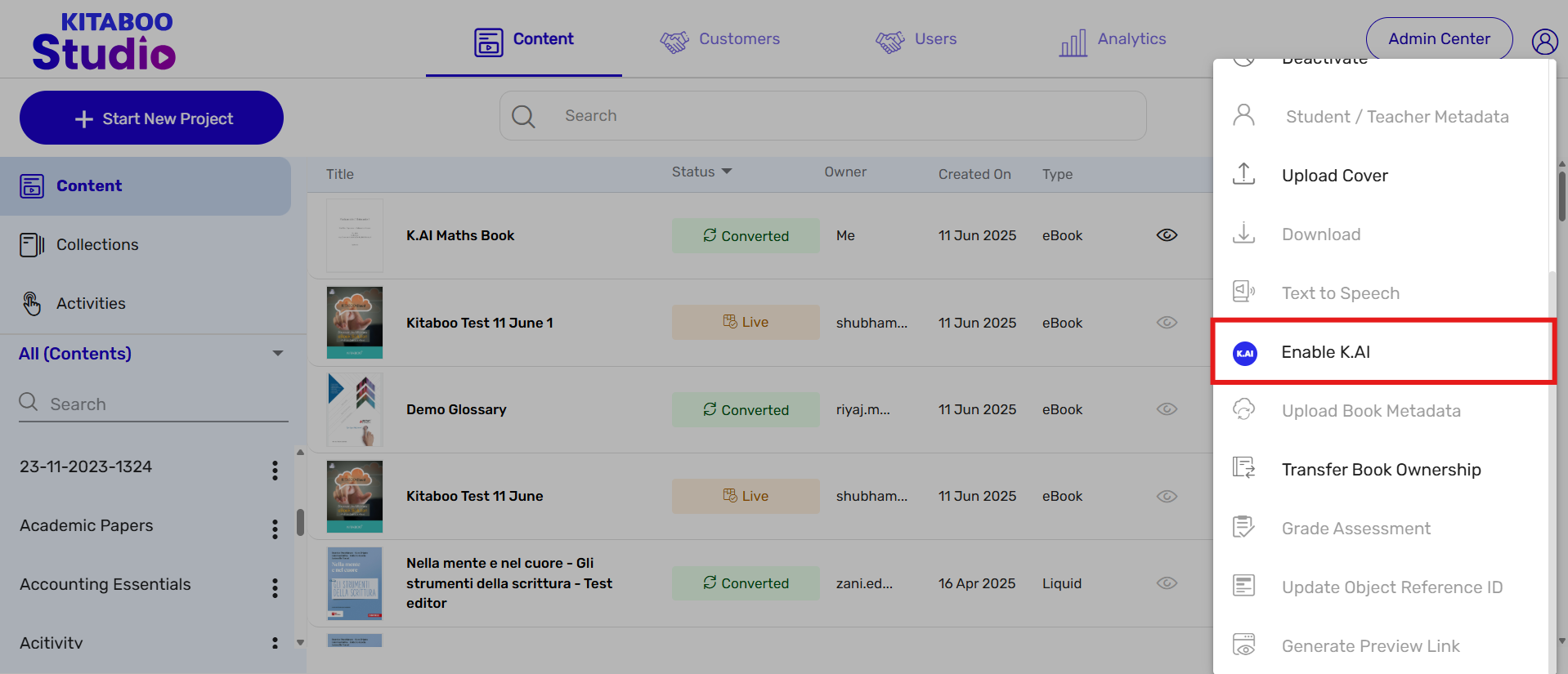The width and height of the screenshot is (1568, 674).
Task: Click the sidebar Content icon
Action: (x=32, y=186)
